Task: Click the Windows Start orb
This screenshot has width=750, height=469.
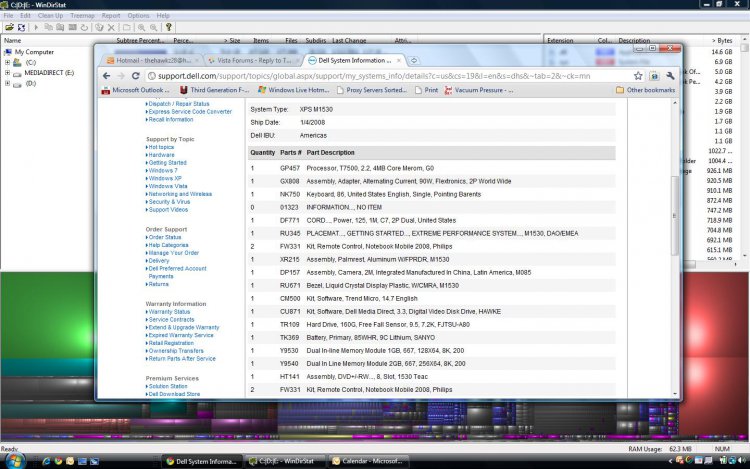Action: [x=14, y=461]
